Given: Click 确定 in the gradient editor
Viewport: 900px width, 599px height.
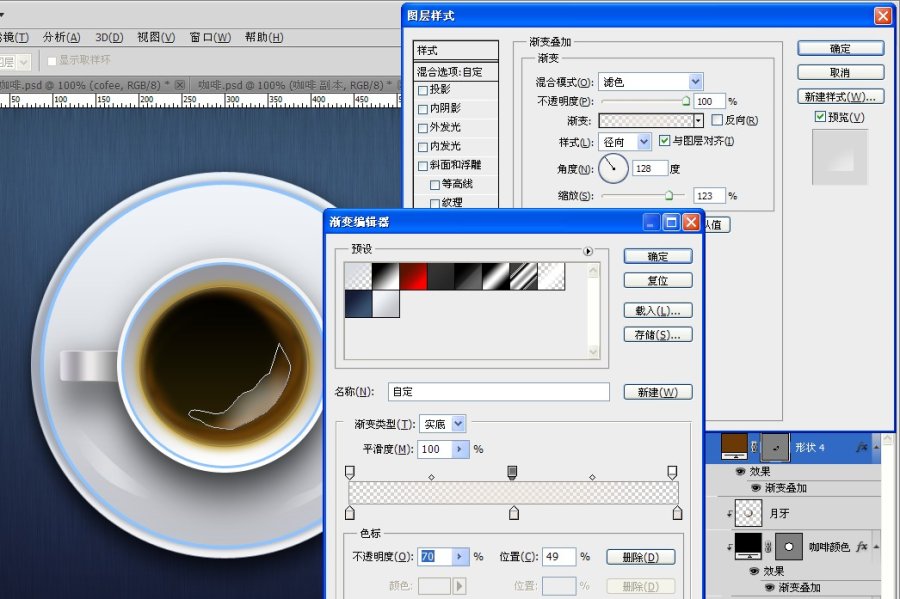Looking at the screenshot, I should pyautogui.click(x=658, y=256).
